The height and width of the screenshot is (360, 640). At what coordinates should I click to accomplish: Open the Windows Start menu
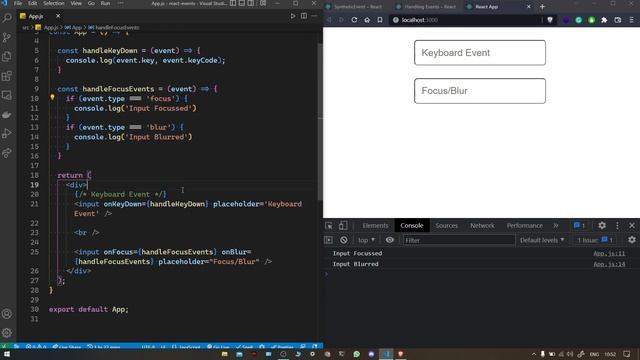point(7,354)
